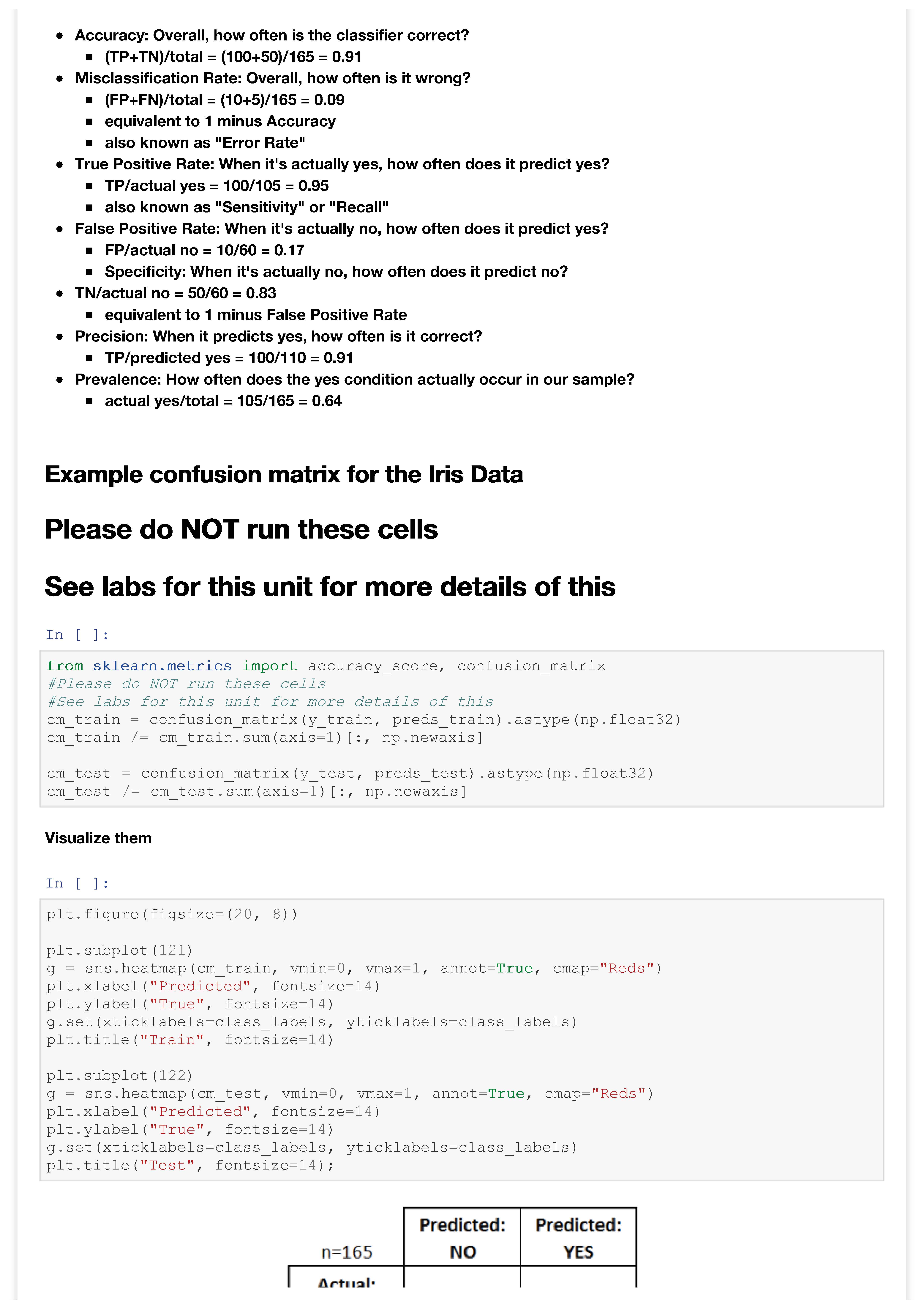The height and width of the screenshot is (1308, 924).
Task: Click the "Predicted: YES" table header cell
Action: [578, 1238]
